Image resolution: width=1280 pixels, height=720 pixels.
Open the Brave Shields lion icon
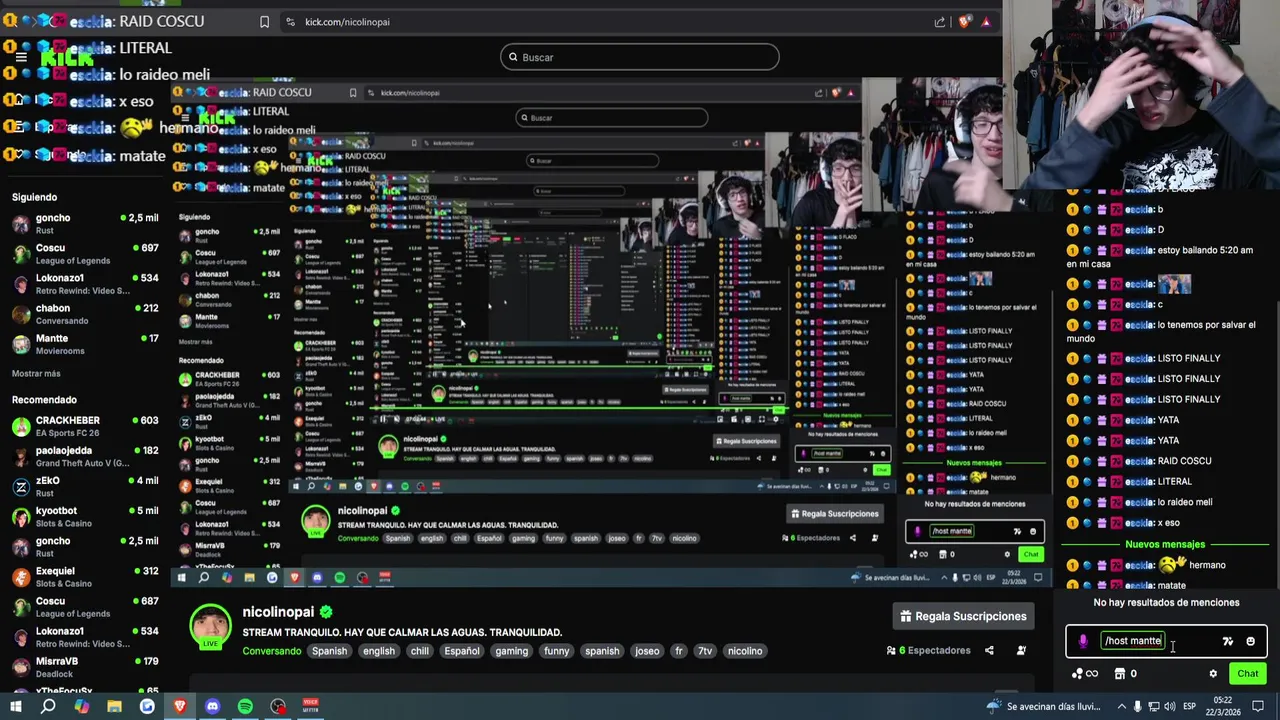coord(966,22)
